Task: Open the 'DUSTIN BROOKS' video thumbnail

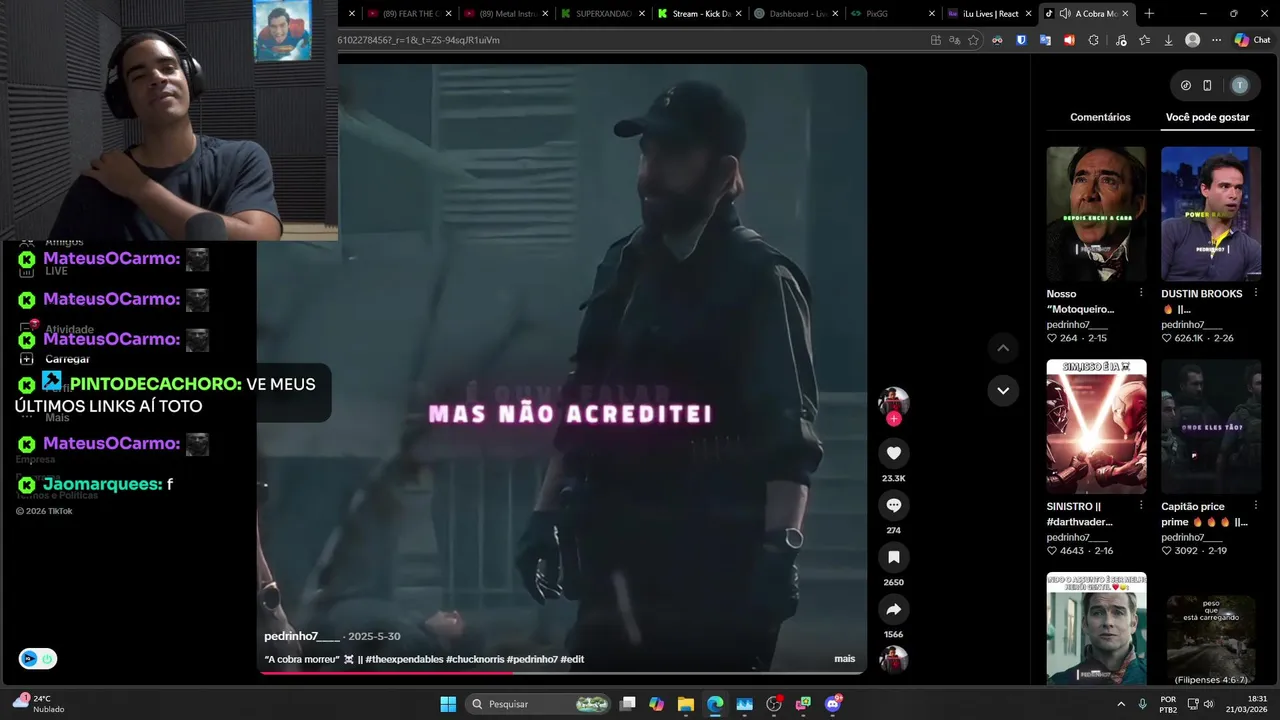Action: click(x=1211, y=214)
